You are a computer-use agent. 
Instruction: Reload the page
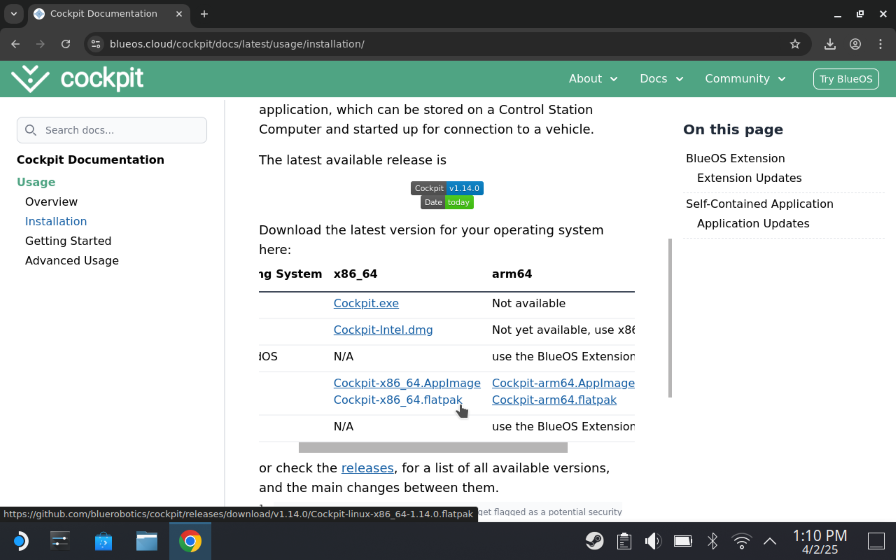66,44
